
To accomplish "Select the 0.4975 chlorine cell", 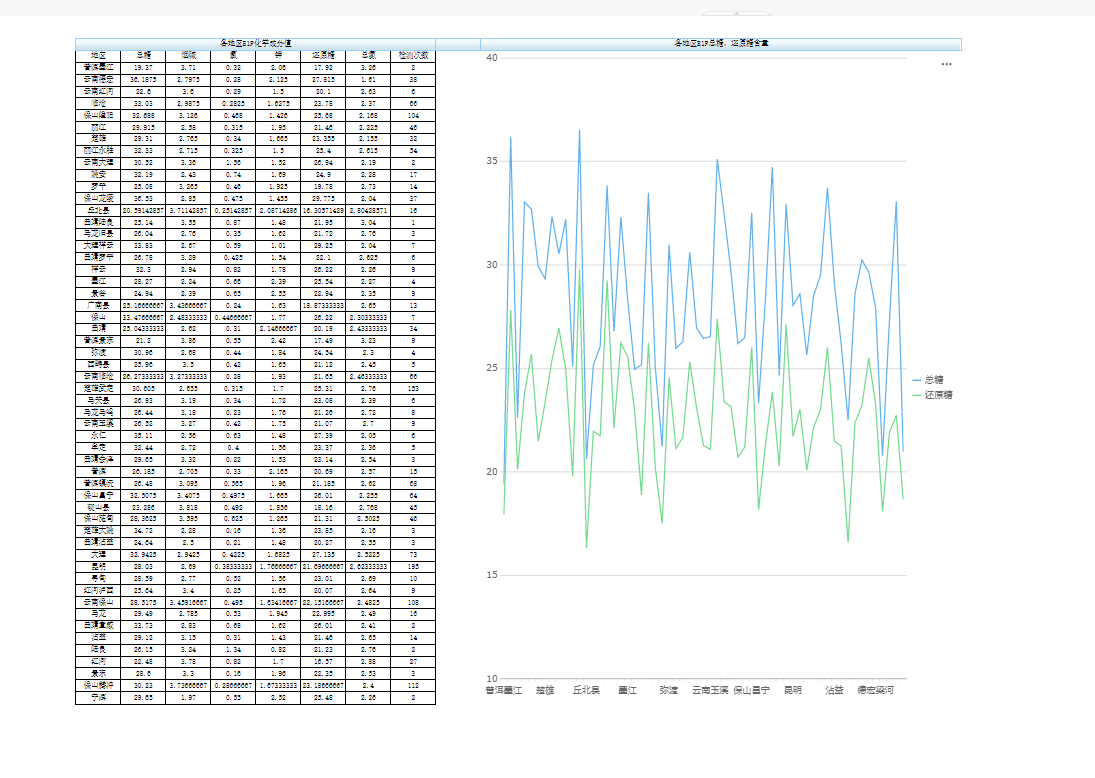I will 233,495.
